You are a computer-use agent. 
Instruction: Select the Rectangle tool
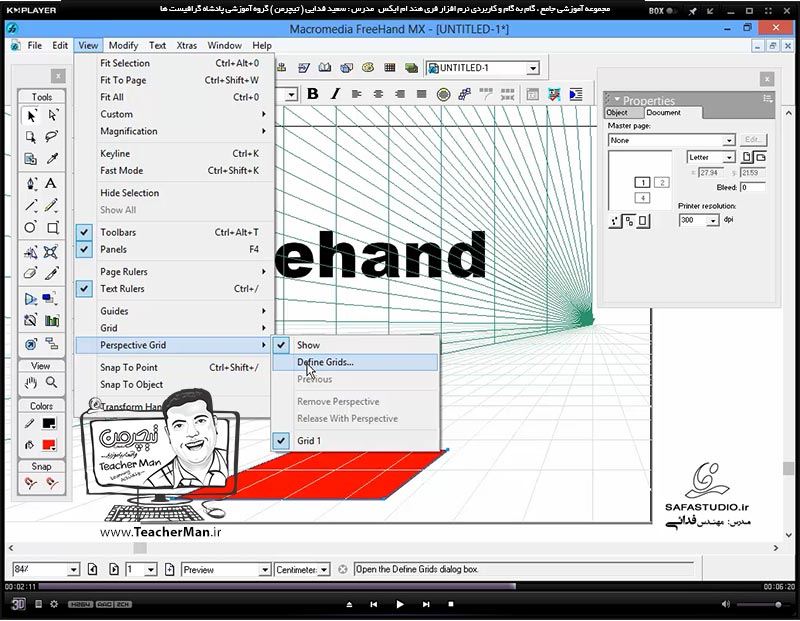point(53,227)
